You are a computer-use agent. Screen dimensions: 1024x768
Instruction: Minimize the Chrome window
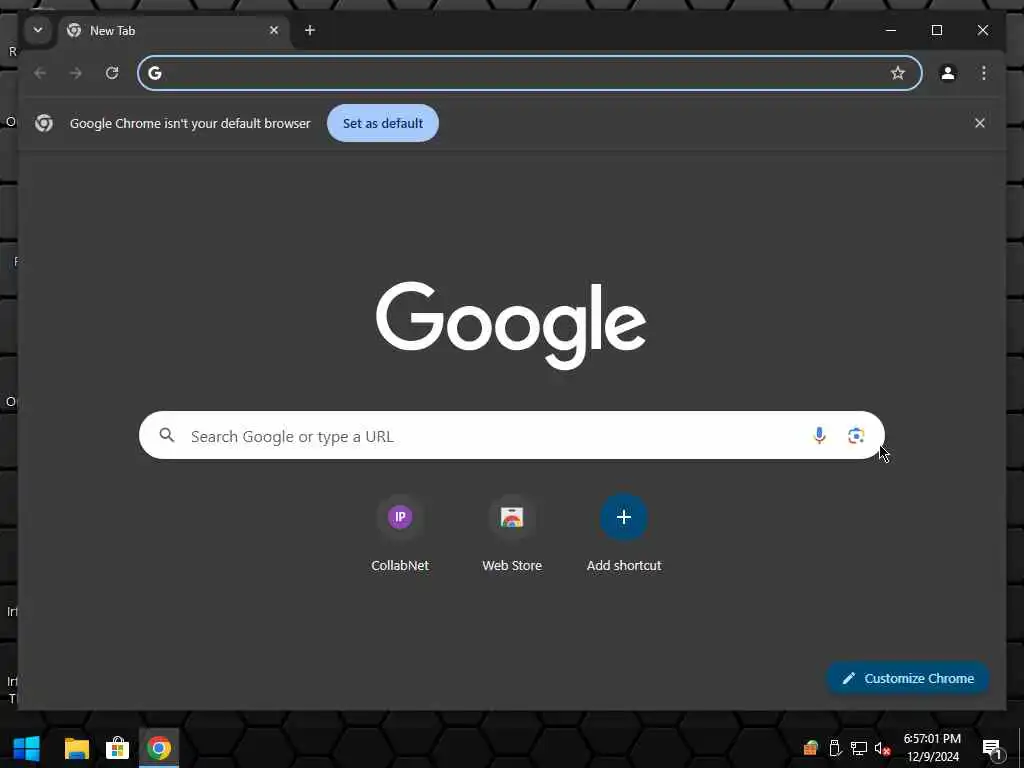tap(890, 30)
